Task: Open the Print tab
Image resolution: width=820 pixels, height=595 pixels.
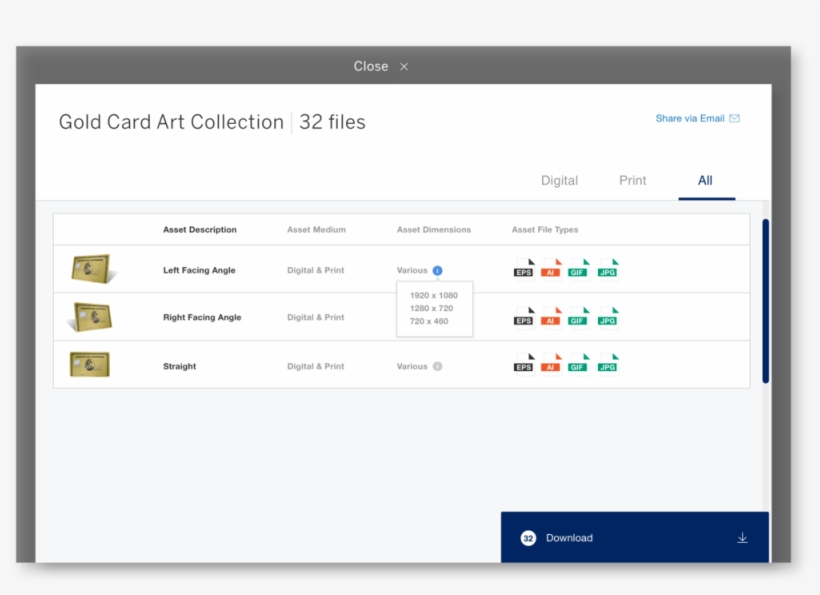Action: pyautogui.click(x=632, y=181)
